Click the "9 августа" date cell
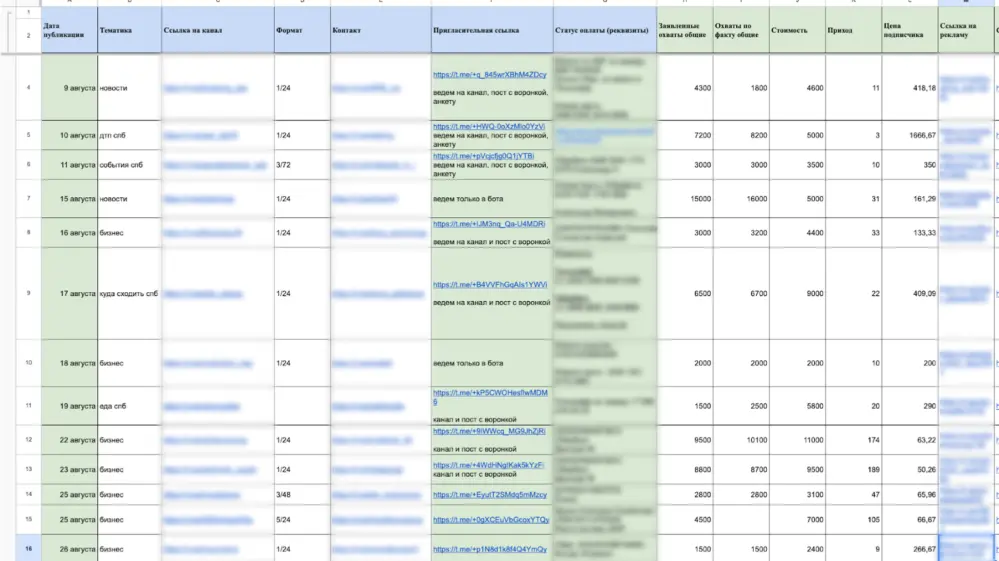This screenshot has height=561, width=999. [69, 88]
